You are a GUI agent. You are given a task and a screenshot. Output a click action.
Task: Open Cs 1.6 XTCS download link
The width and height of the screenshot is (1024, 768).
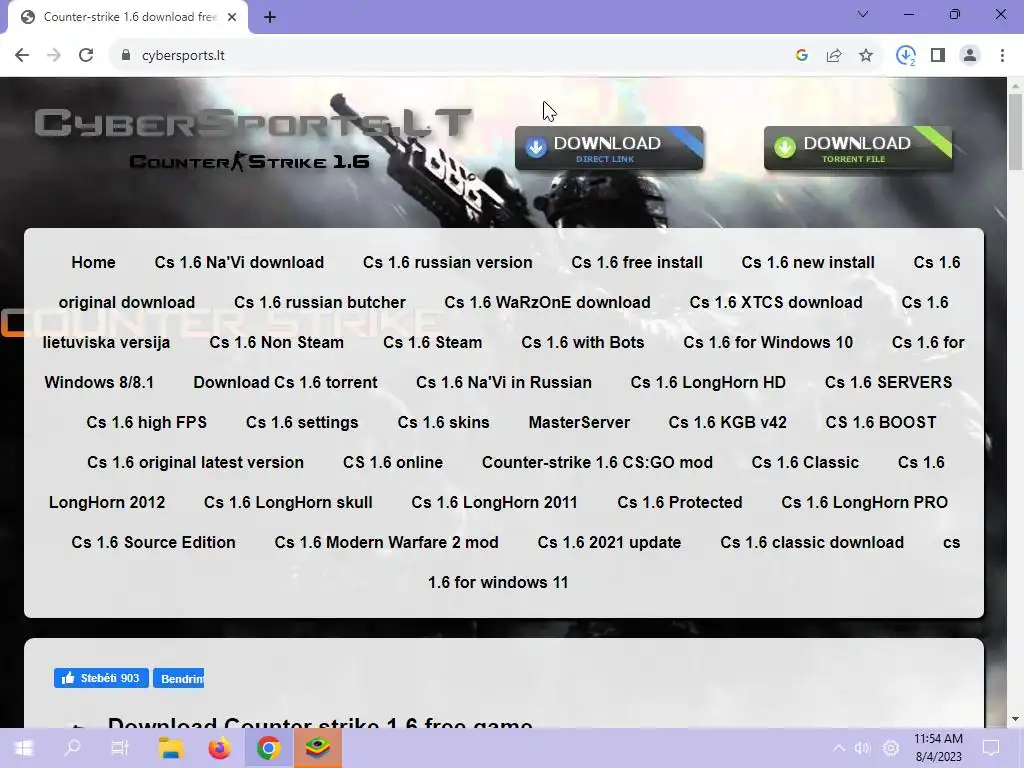click(776, 302)
